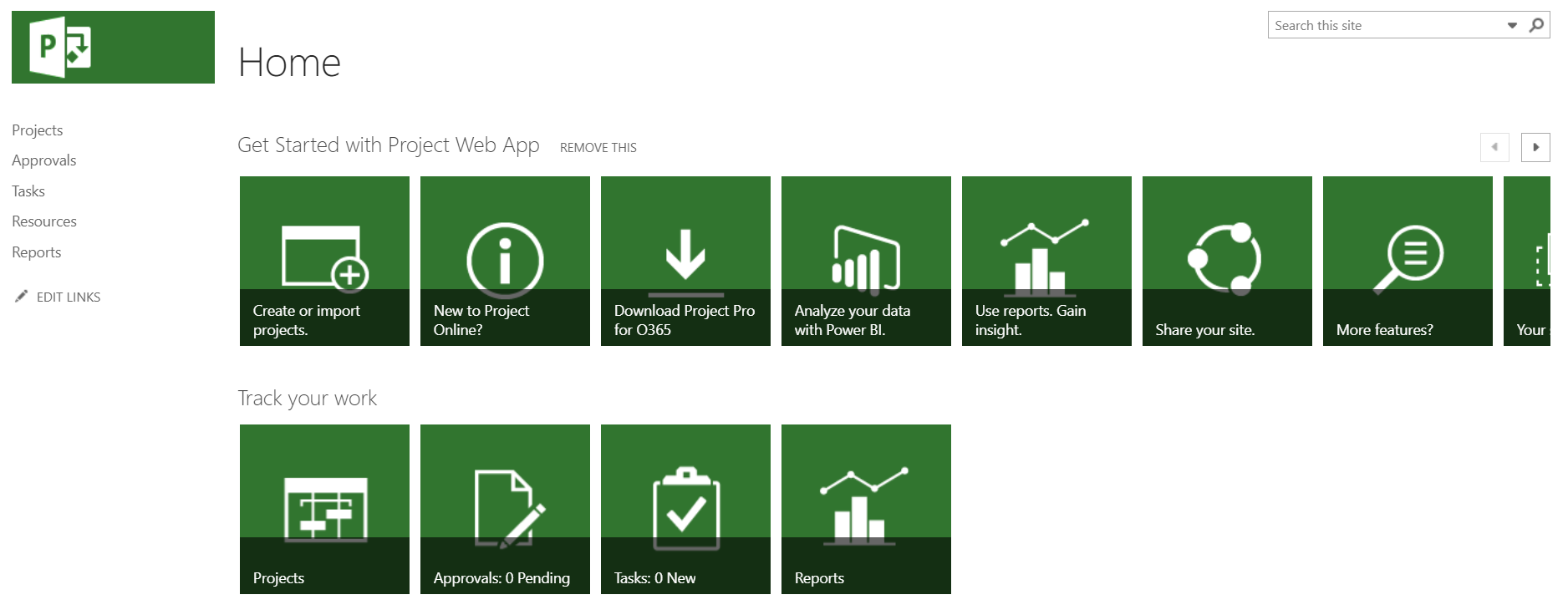Expand the search scope dropdown arrow

(x=1512, y=26)
